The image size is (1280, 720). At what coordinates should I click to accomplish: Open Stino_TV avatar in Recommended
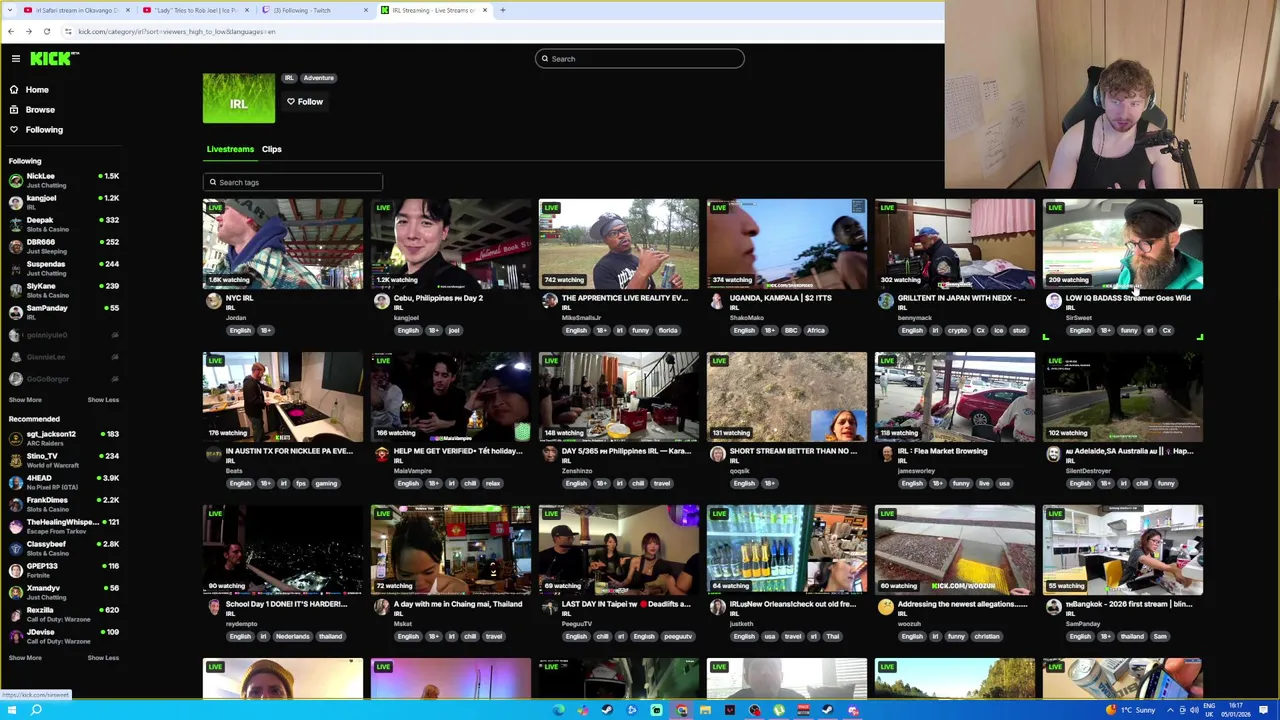16,460
